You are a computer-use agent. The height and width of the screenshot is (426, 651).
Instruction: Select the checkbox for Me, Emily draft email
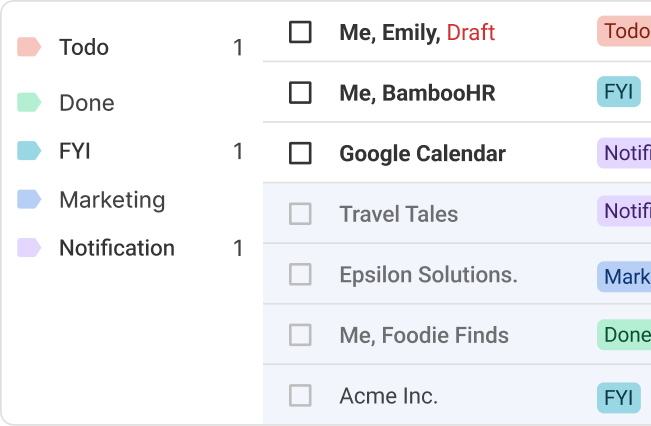[x=300, y=32]
